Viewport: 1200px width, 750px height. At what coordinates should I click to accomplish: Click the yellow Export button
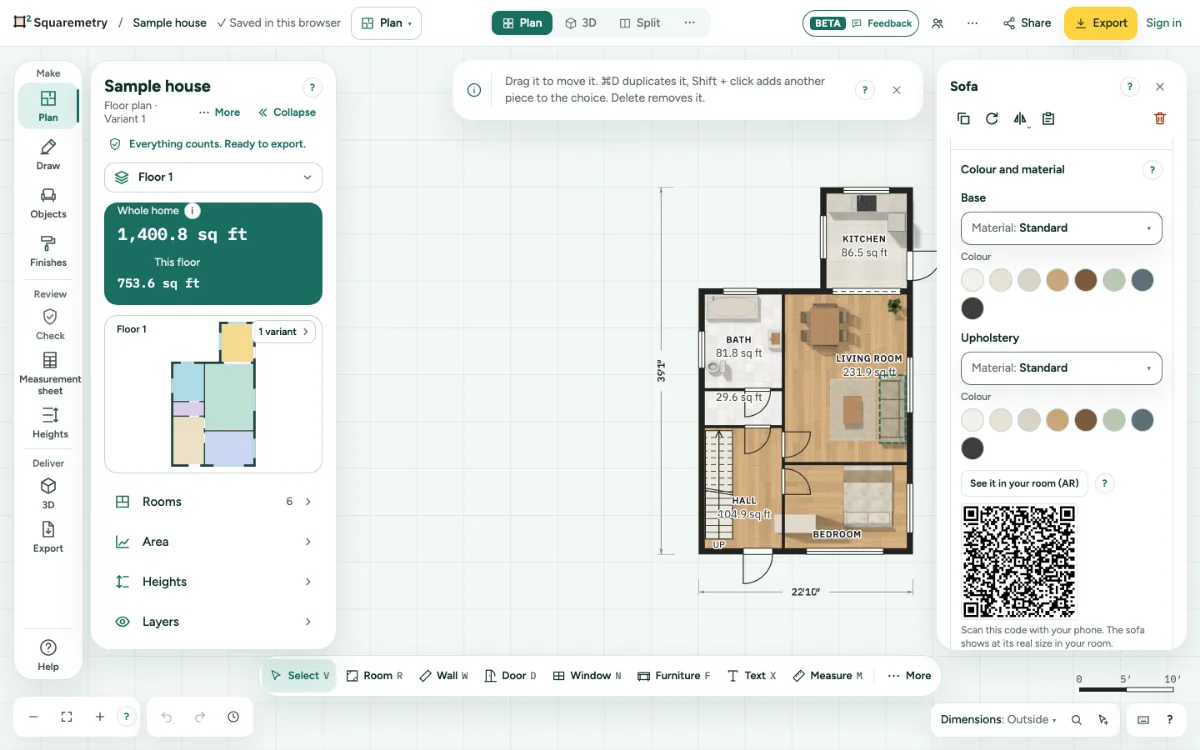click(x=1100, y=23)
